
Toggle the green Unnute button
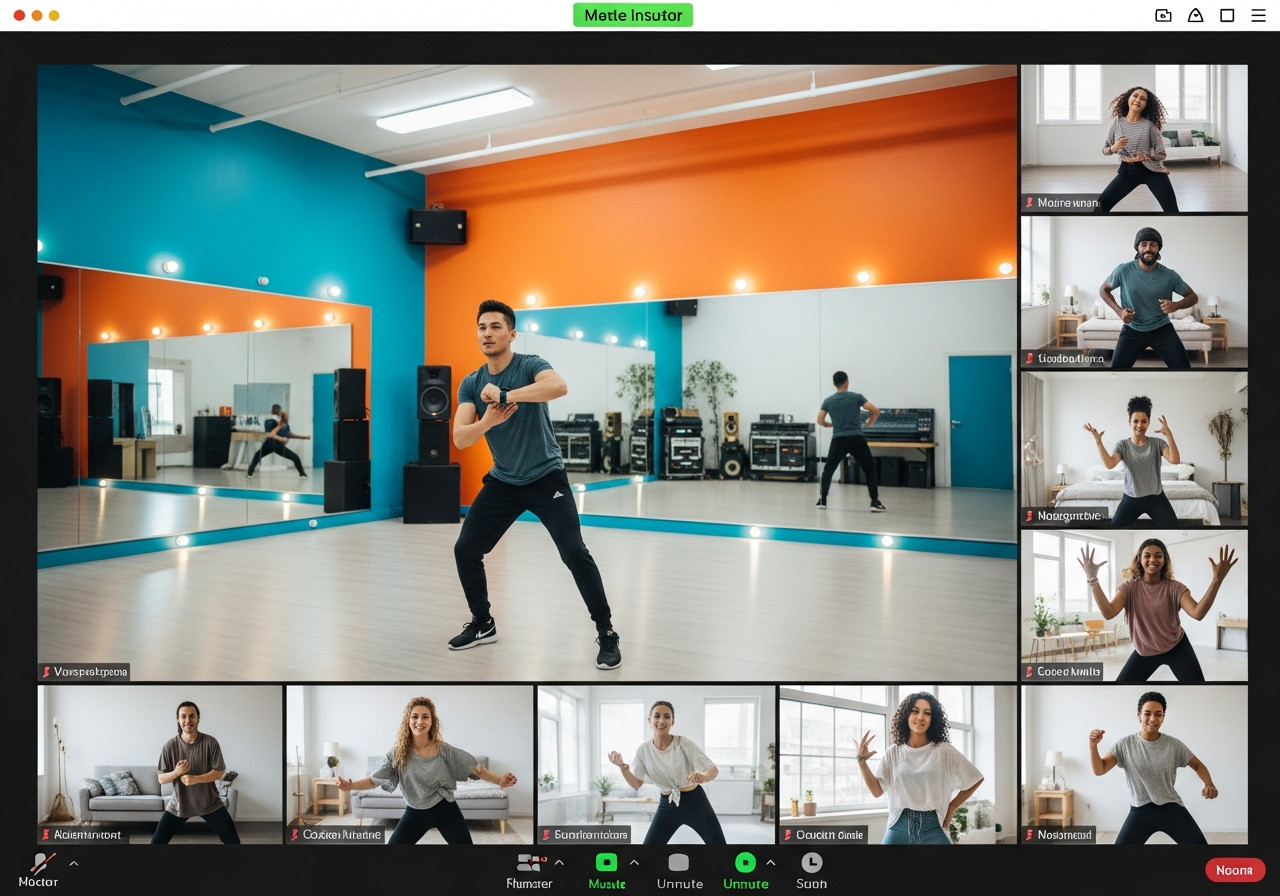pos(745,863)
